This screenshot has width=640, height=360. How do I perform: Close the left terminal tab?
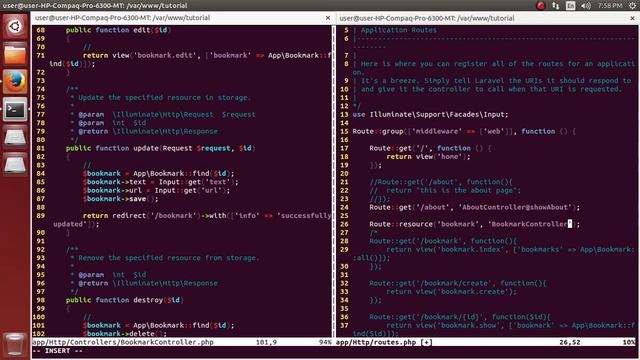328,18
